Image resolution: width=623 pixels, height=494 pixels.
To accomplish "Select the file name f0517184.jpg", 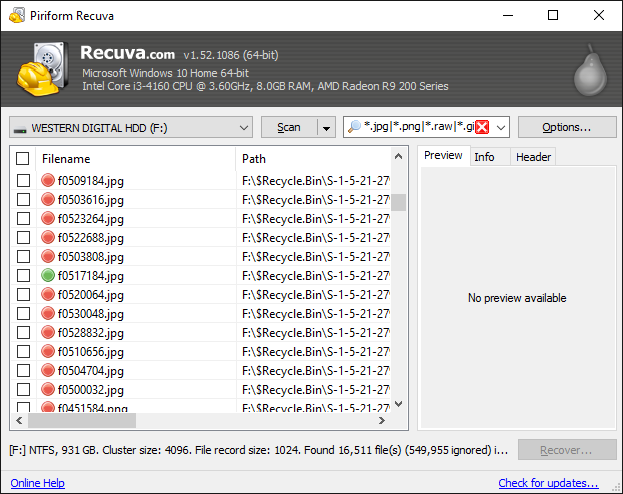I will (x=91, y=275).
